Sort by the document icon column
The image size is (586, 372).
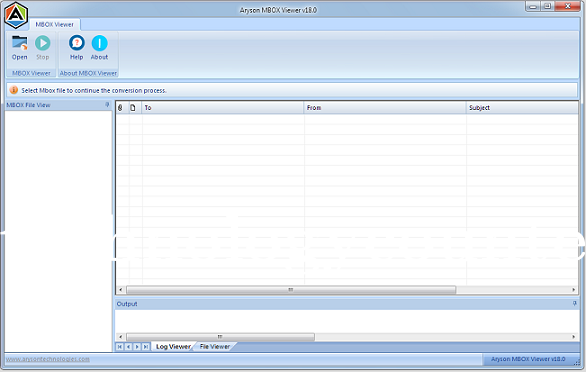pyautogui.click(x=133, y=108)
